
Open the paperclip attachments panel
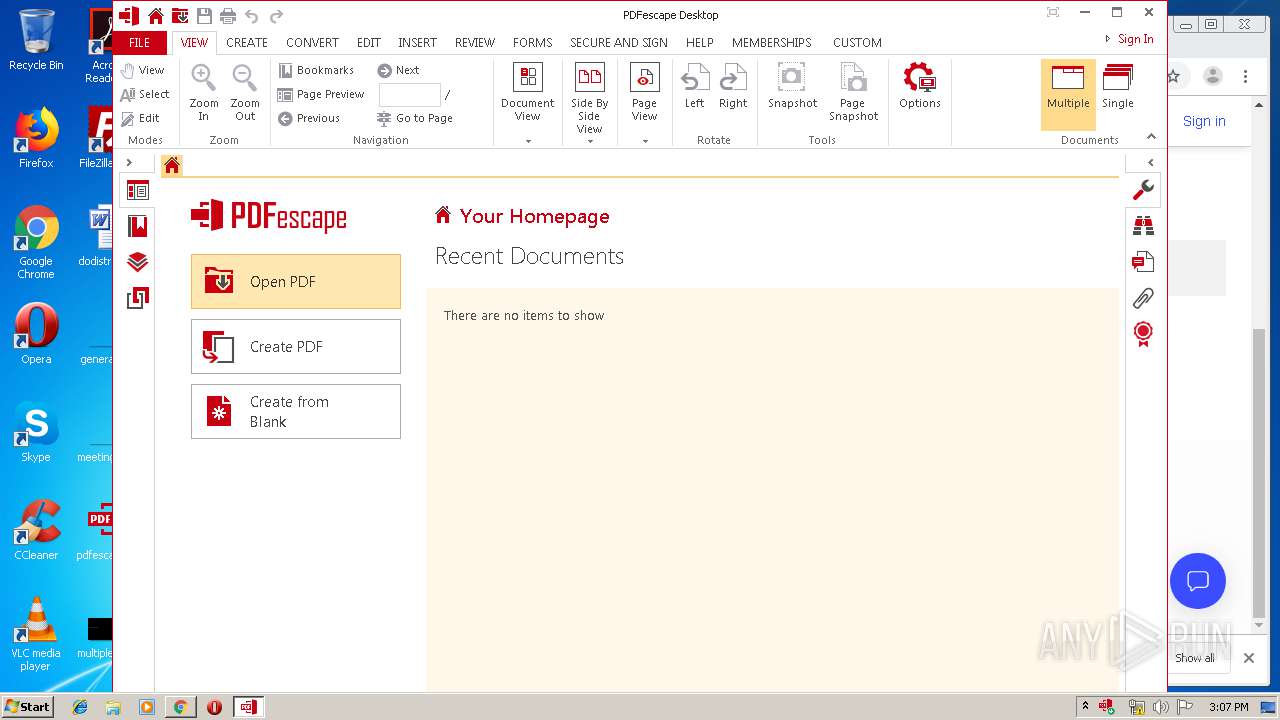pos(1143,298)
